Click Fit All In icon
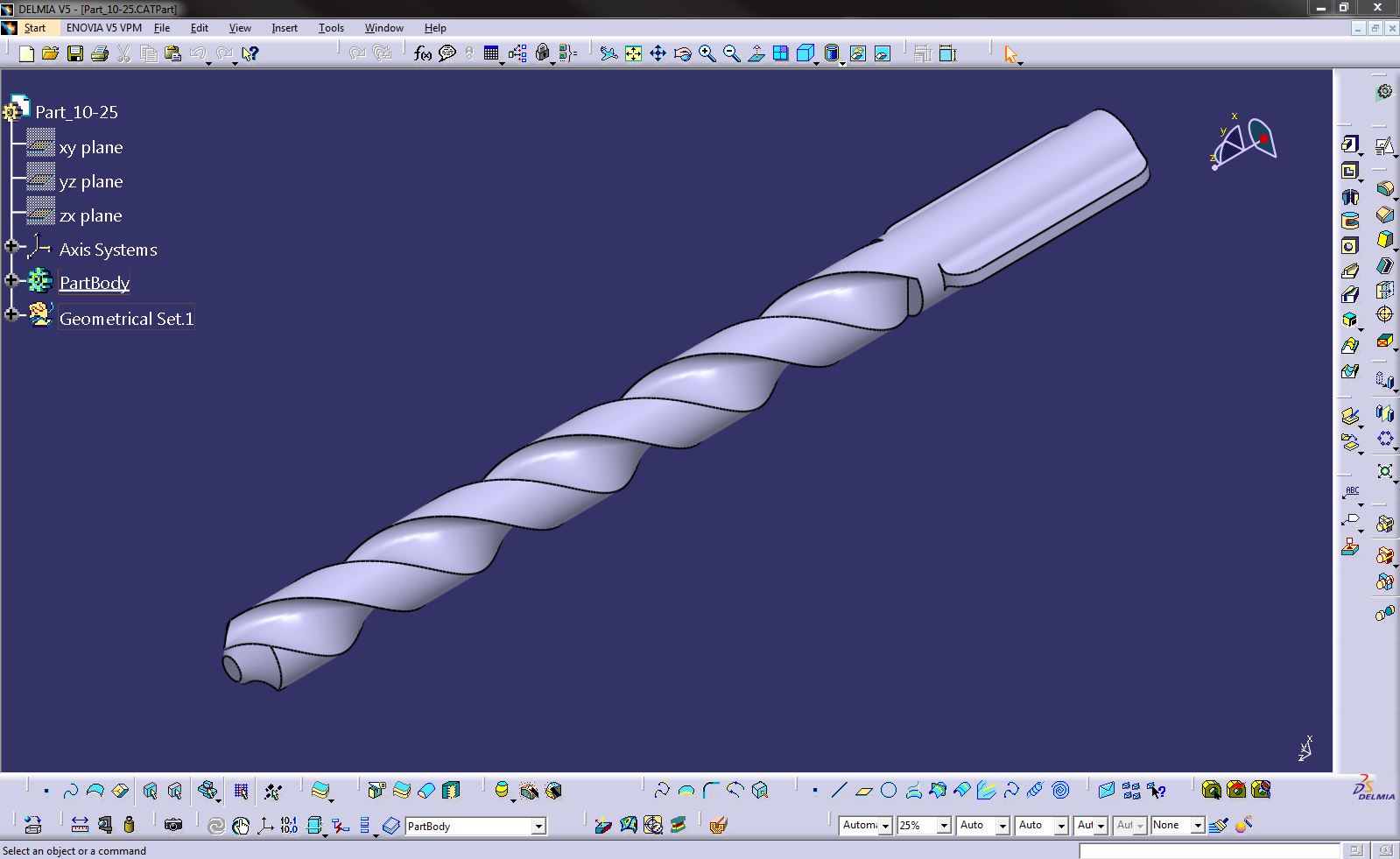 pyautogui.click(x=633, y=54)
